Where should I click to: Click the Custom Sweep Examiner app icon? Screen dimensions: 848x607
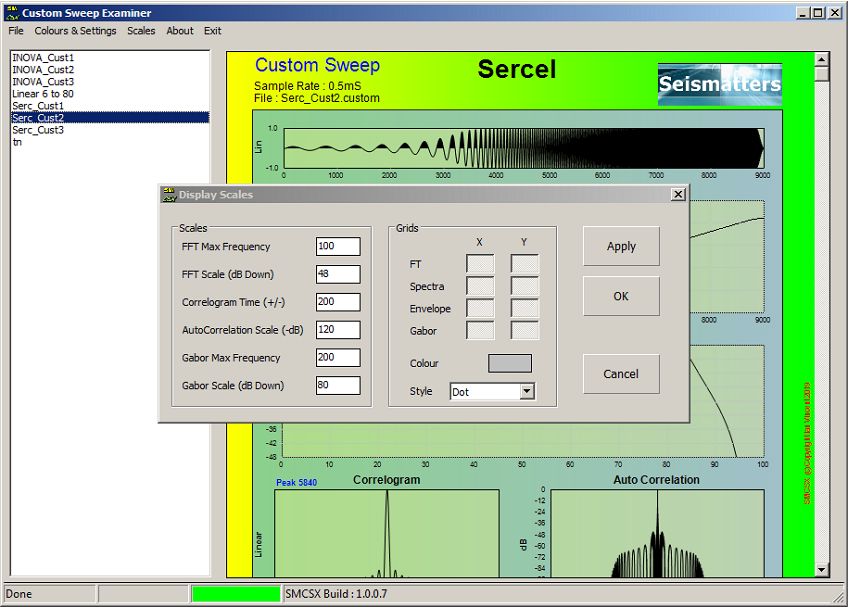click(x=12, y=13)
